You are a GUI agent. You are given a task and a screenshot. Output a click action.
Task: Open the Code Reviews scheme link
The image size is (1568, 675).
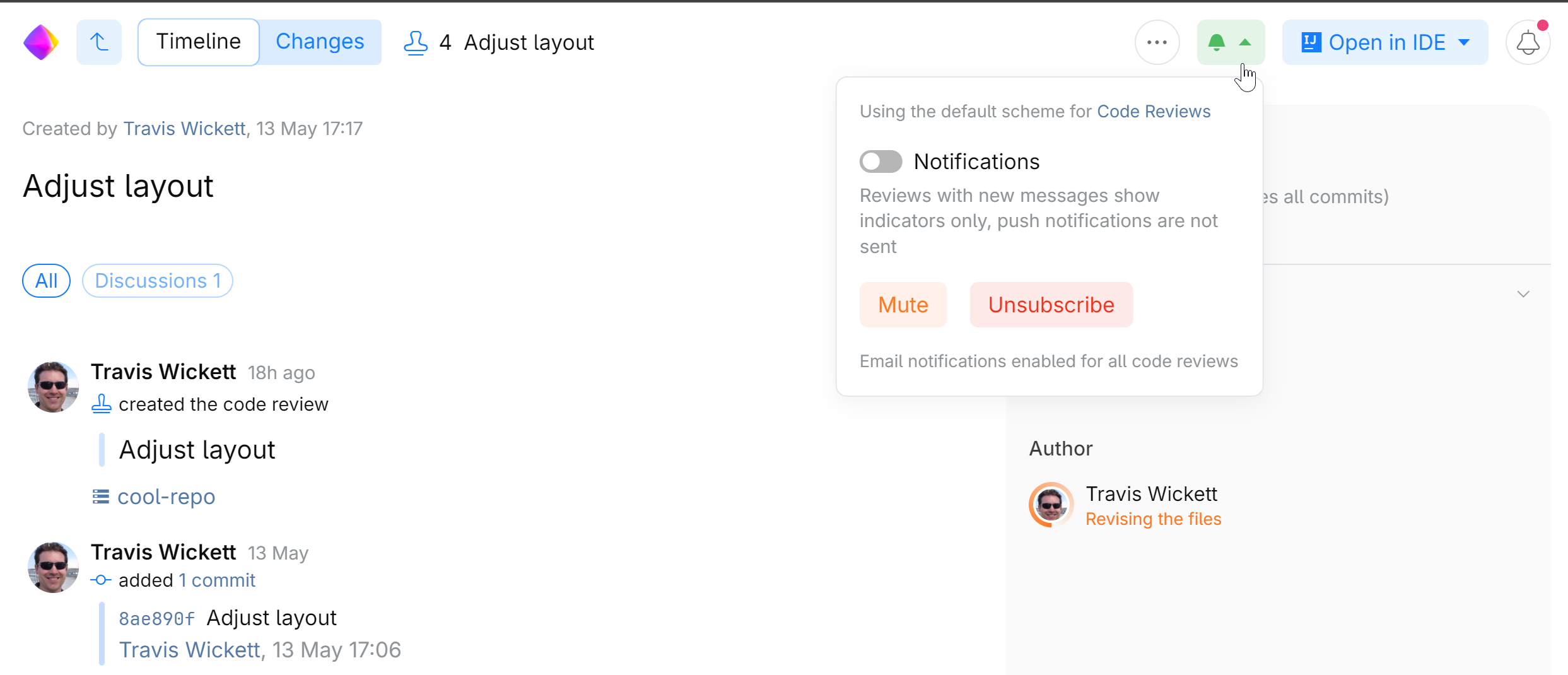coord(1154,111)
